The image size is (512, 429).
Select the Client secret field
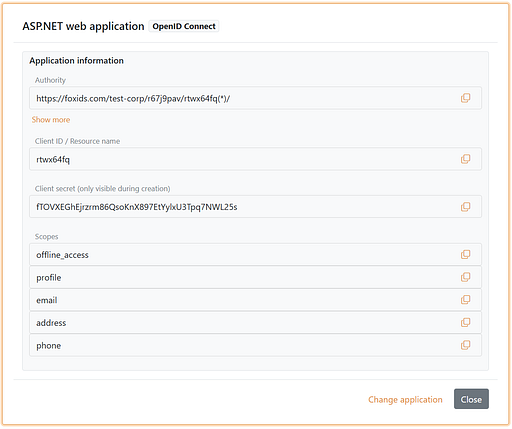(255, 207)
